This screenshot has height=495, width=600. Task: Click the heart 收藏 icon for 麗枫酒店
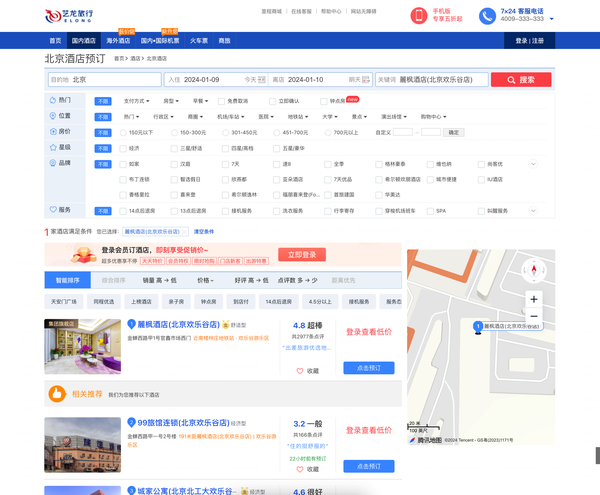300,371
